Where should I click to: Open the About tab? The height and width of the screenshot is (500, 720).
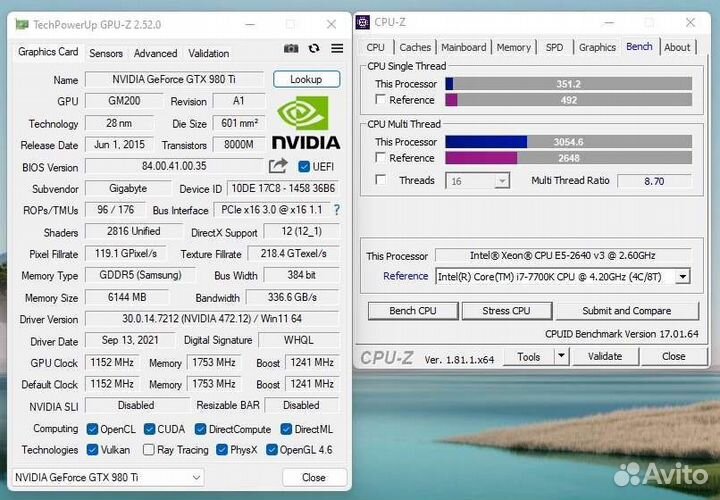click(677, 47)
